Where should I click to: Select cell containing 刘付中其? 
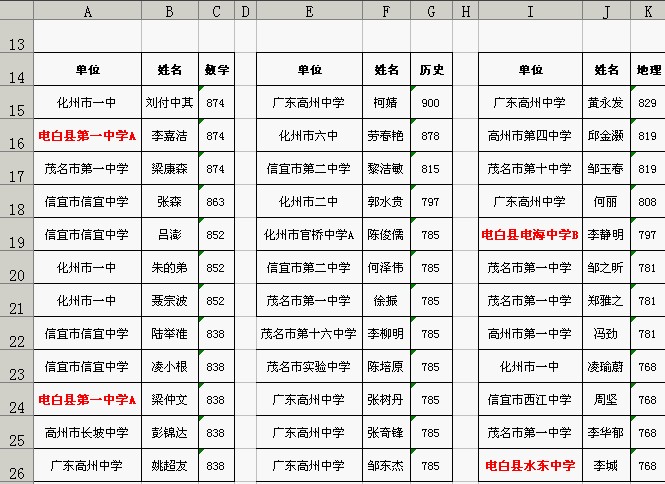pos(170,103)
